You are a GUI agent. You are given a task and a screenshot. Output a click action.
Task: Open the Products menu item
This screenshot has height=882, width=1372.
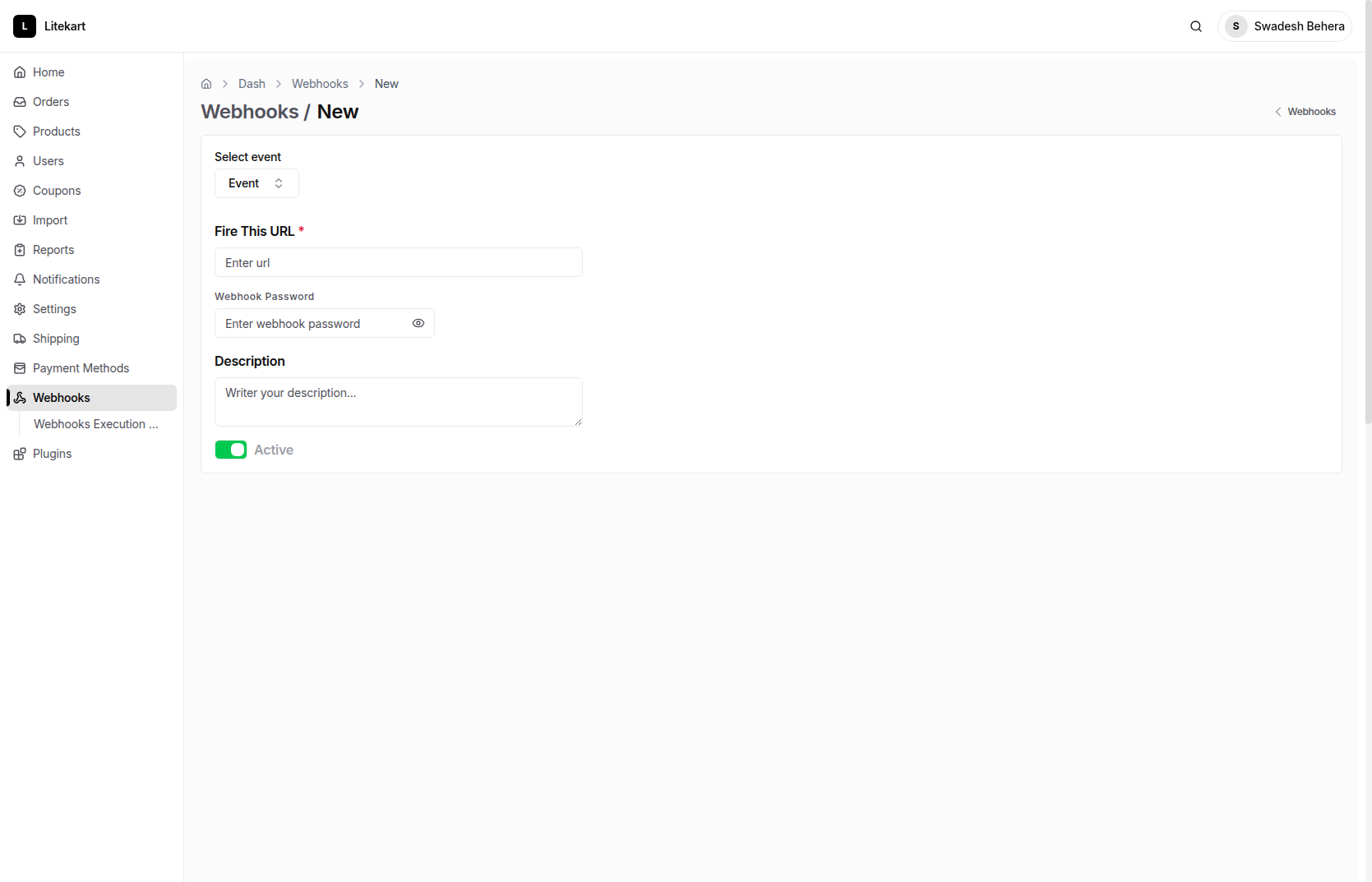(x=91, y=132)
